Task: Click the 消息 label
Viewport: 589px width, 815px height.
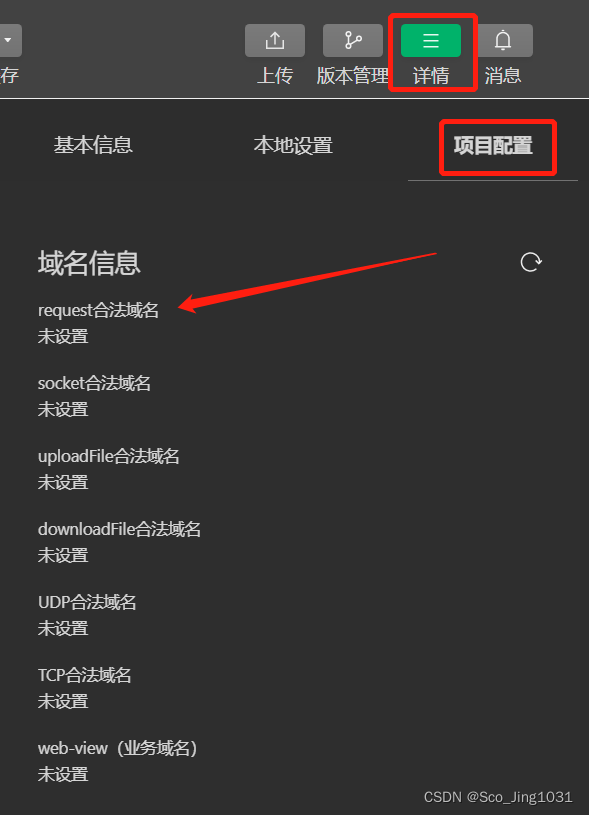Action: pos(503,76)
